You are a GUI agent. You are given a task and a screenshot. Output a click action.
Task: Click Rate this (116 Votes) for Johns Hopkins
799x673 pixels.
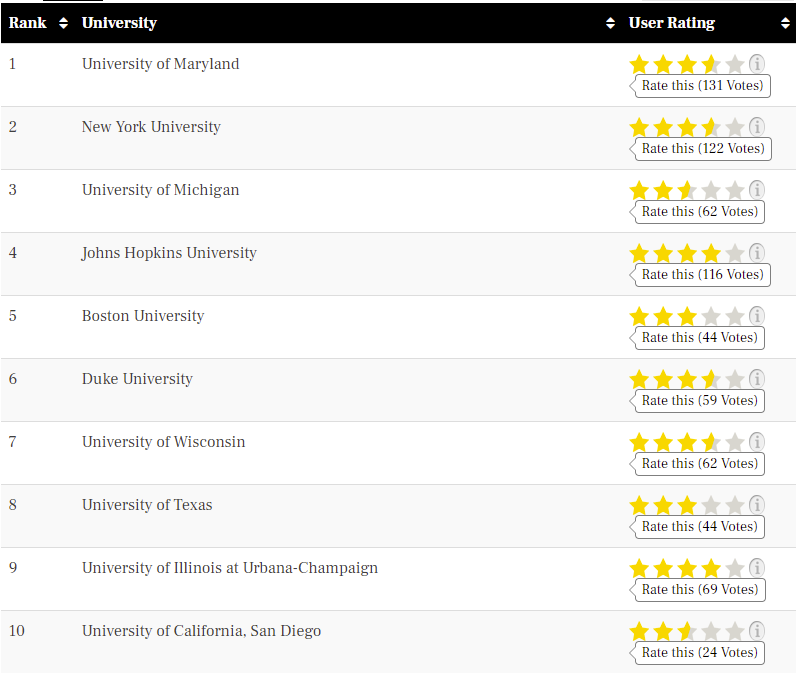tap(702, 275)
